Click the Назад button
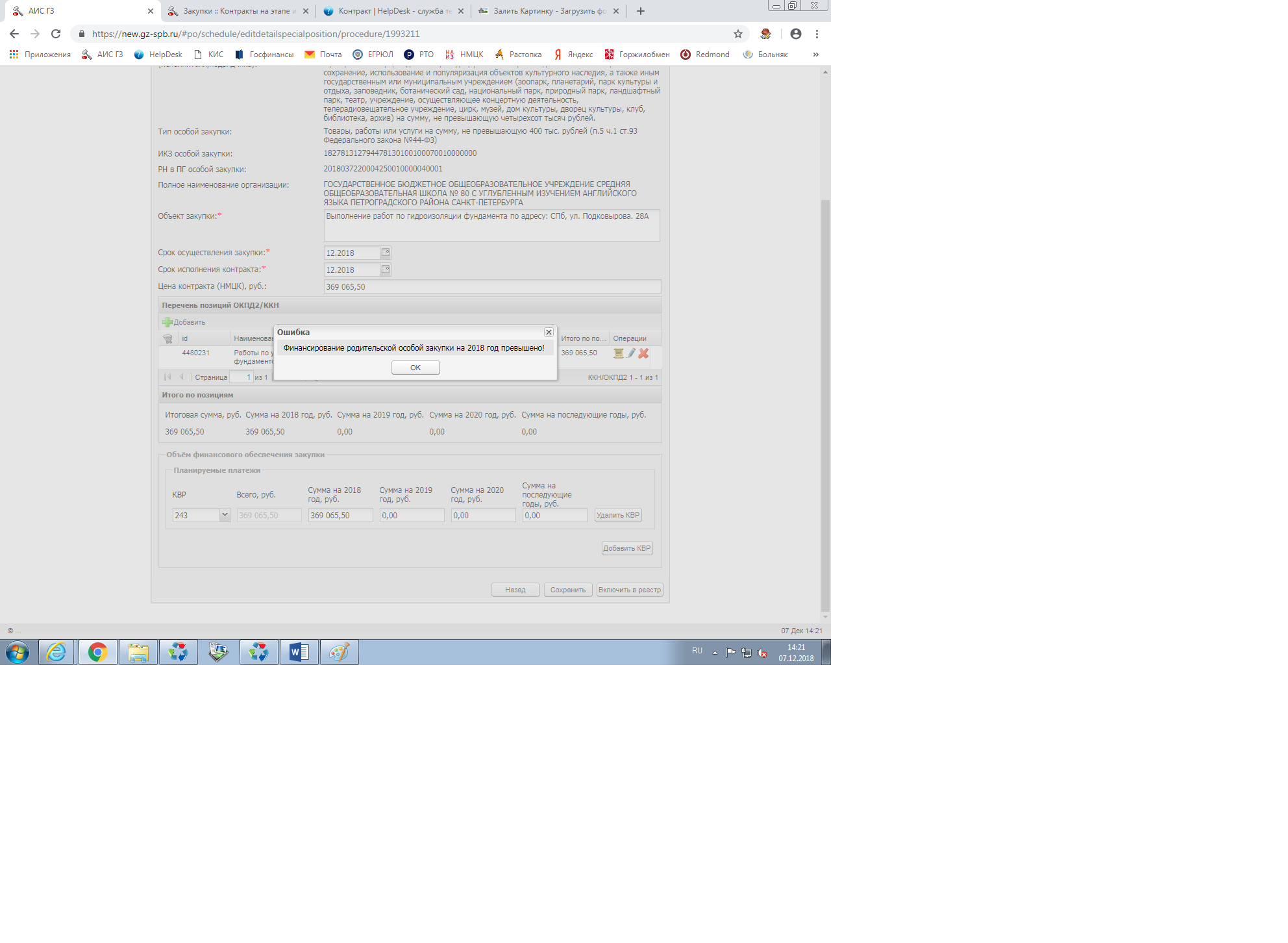Image resolution: width=1288 pixels, height=943 pixels. (515, 590)
